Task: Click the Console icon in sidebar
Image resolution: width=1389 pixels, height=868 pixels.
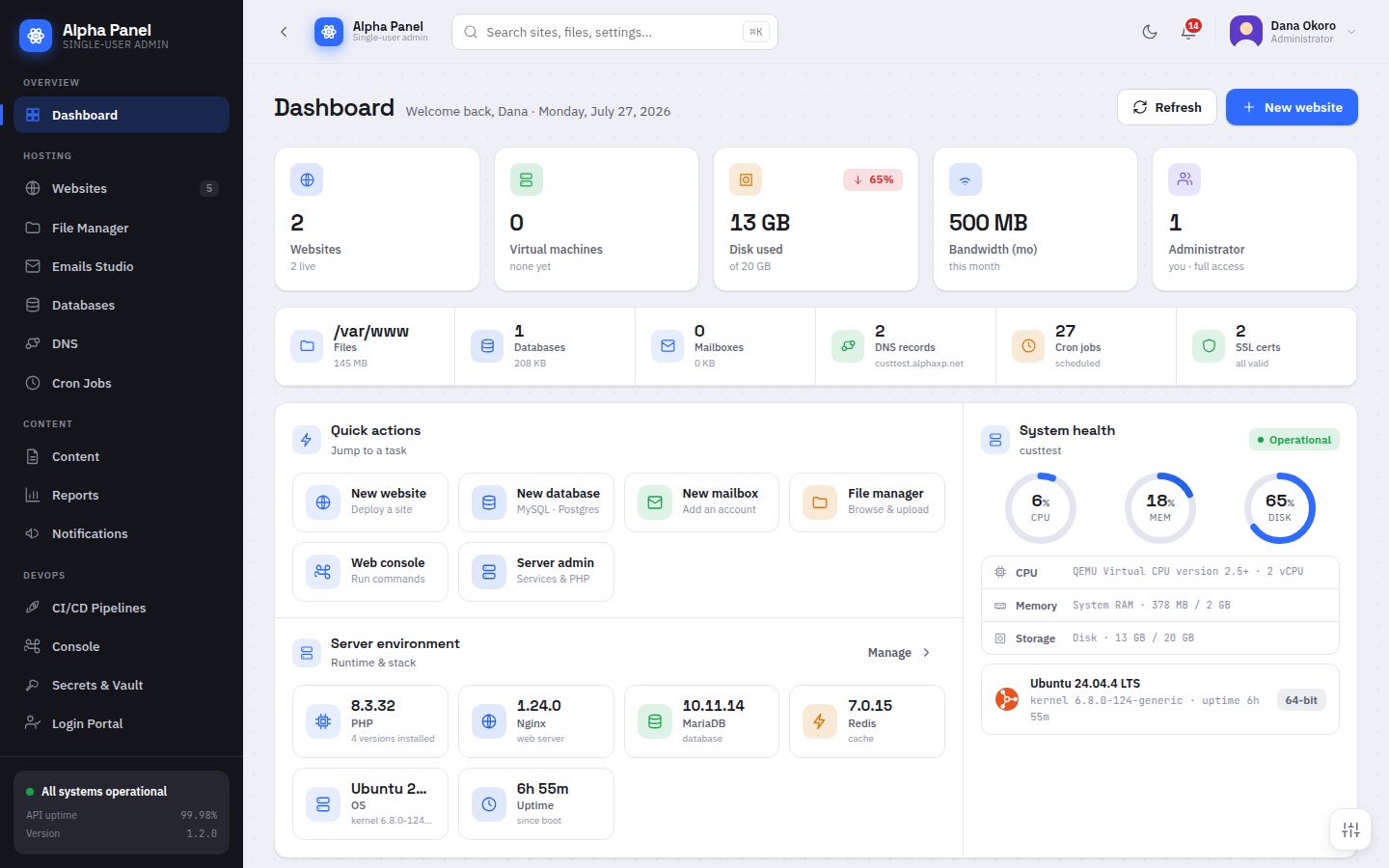Action: tap(33, 646)
